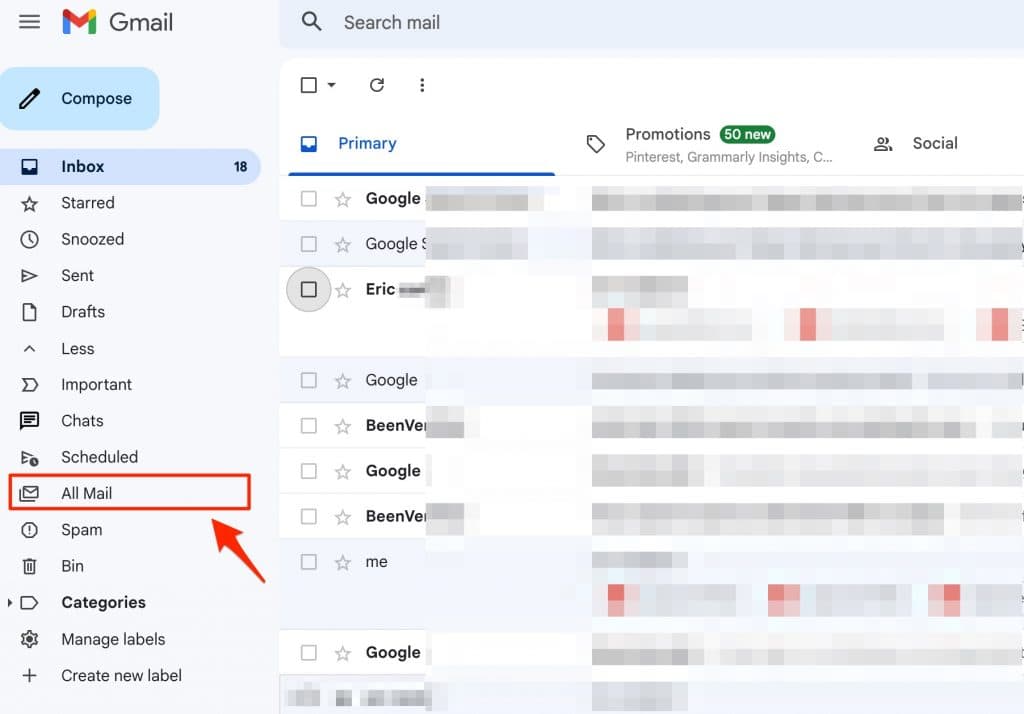The height and width of the screenshot is (714, 1024).
Task: Open the Inbox folder
Action: (x=130, y=167)
